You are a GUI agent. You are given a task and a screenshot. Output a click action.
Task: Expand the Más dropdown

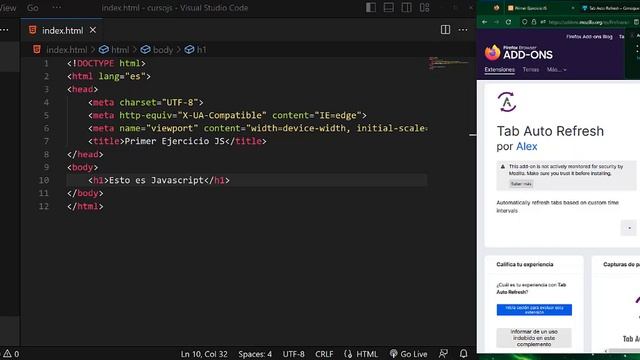click(557, 70)
